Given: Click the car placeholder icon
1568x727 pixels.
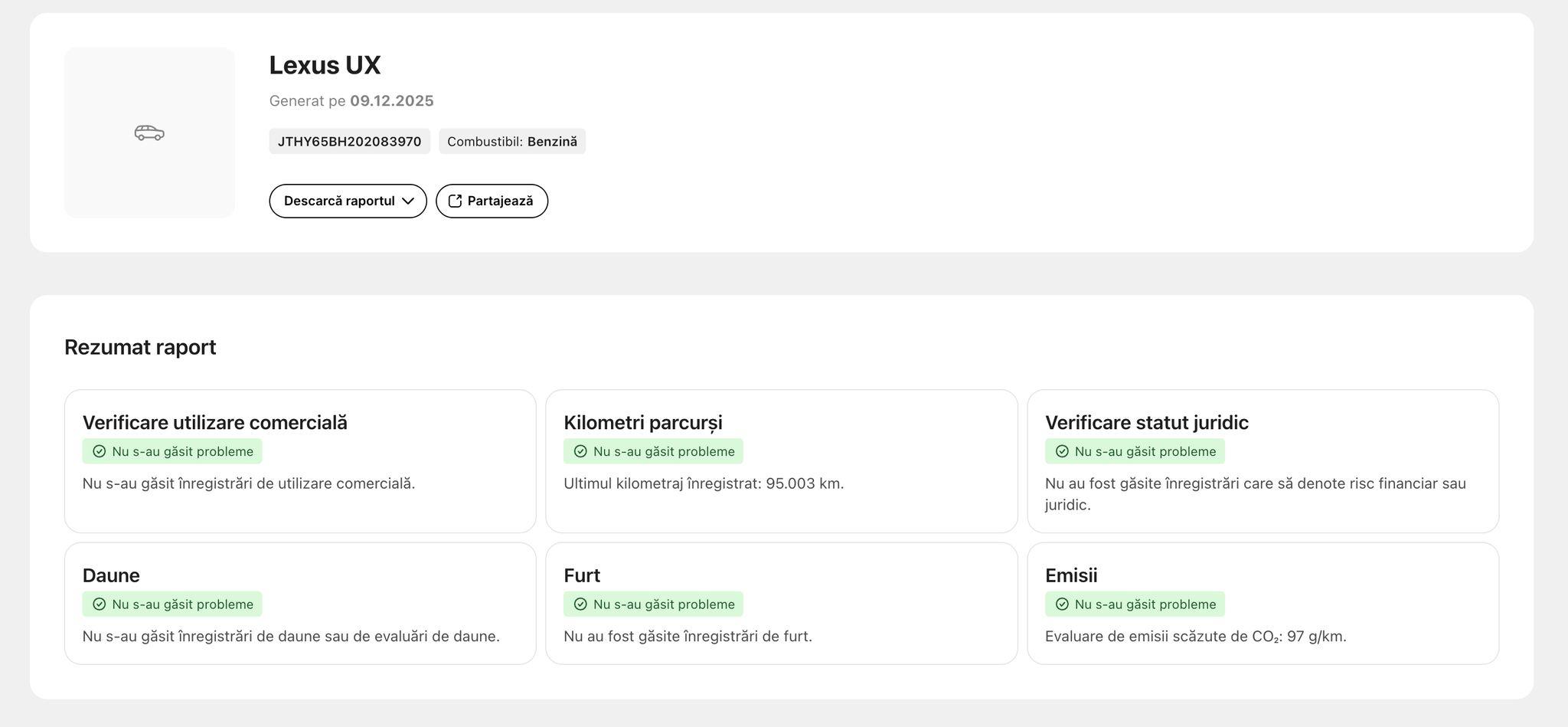Looking at the screenshot, I should pos(149,133).
